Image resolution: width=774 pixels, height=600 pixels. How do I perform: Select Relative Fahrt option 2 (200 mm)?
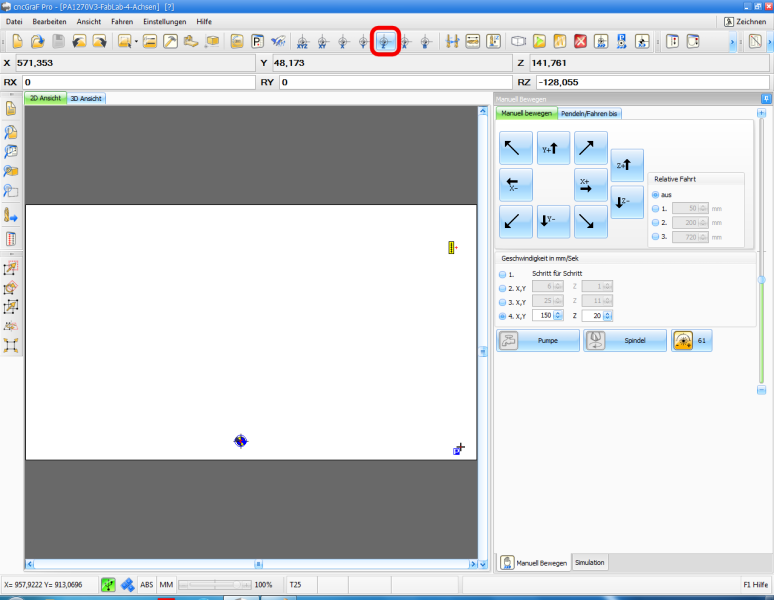[656, 223]
